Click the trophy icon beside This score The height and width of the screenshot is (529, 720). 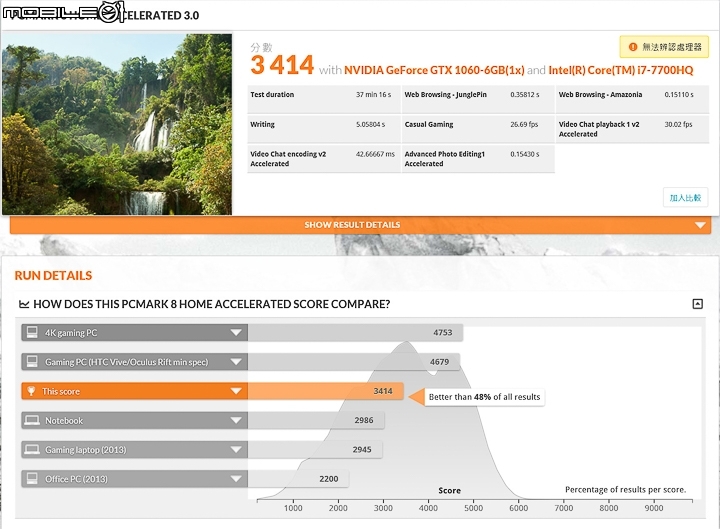31,391
